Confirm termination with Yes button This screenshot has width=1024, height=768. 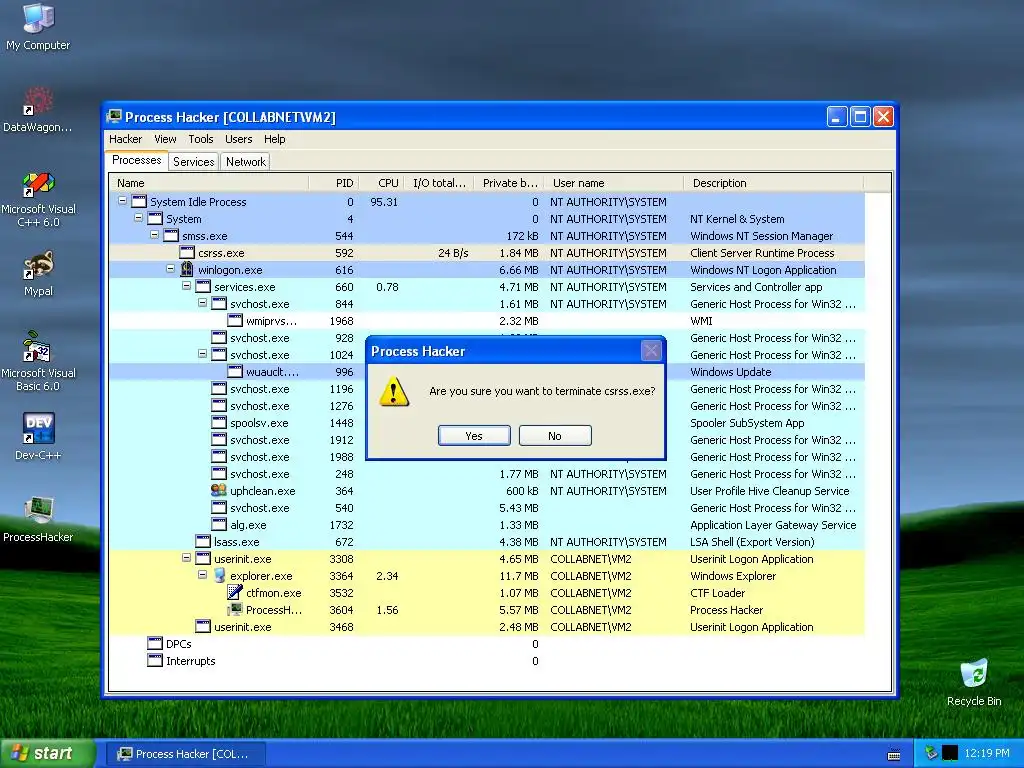coord(474,436)
